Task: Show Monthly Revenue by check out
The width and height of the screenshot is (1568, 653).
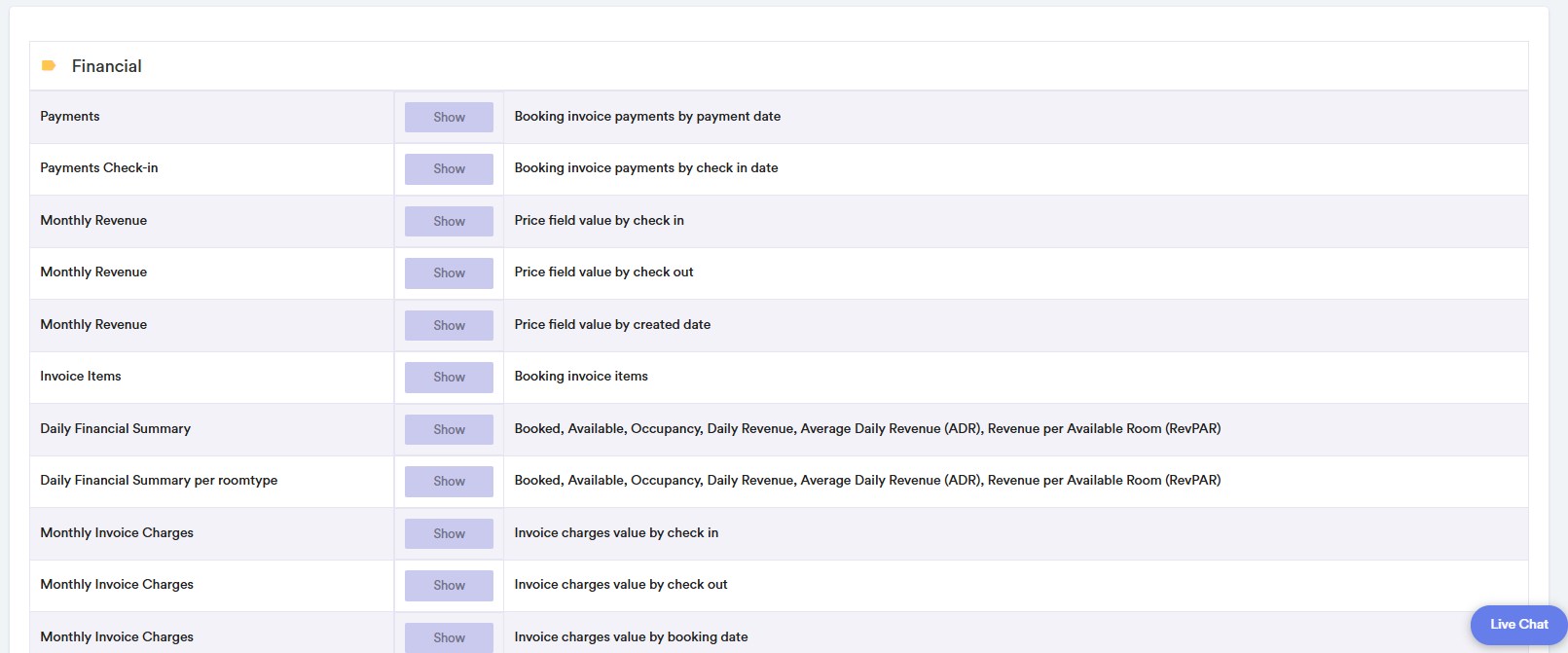Action: (x=449, y=272)
